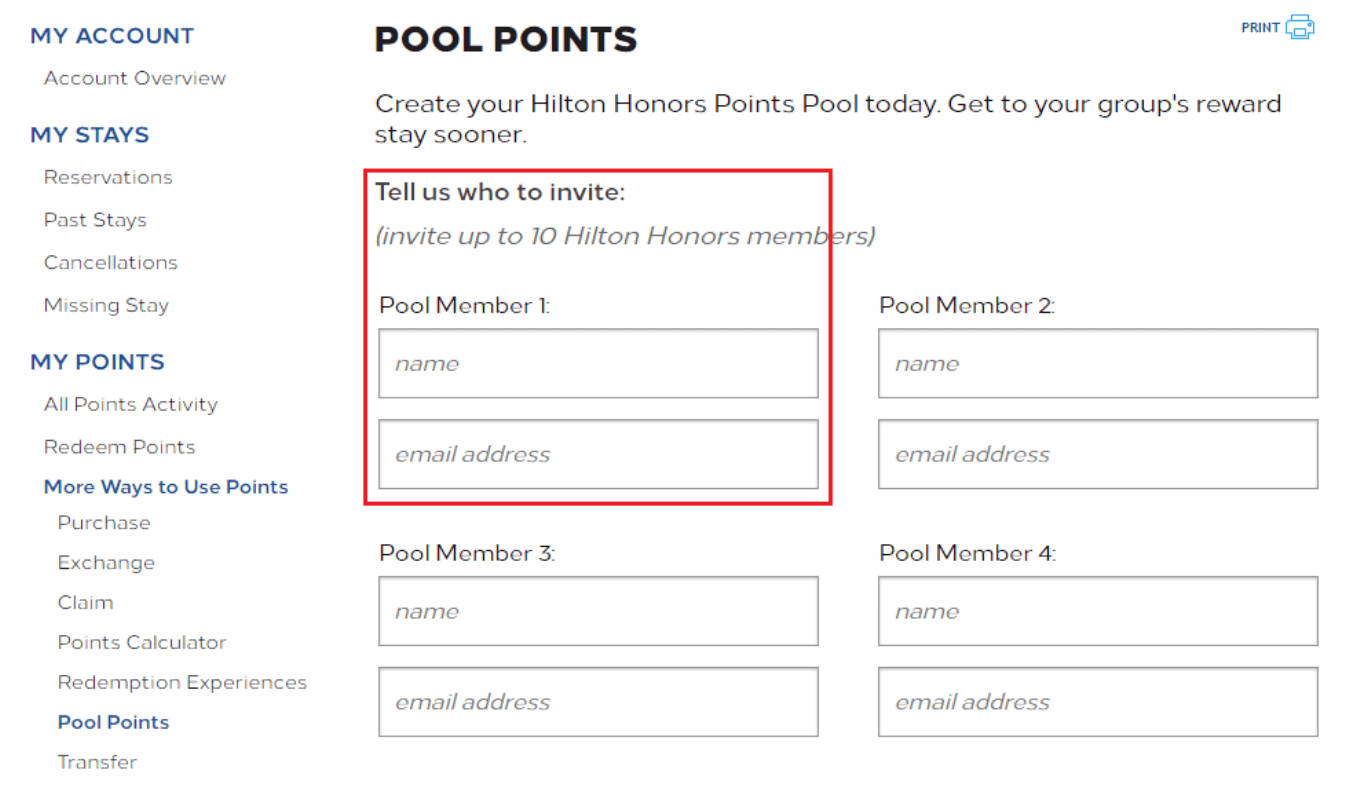Screen dimensions: 1368x788
Task: Select Exchange under More Ways to Use Points
Action: (106, 562)
